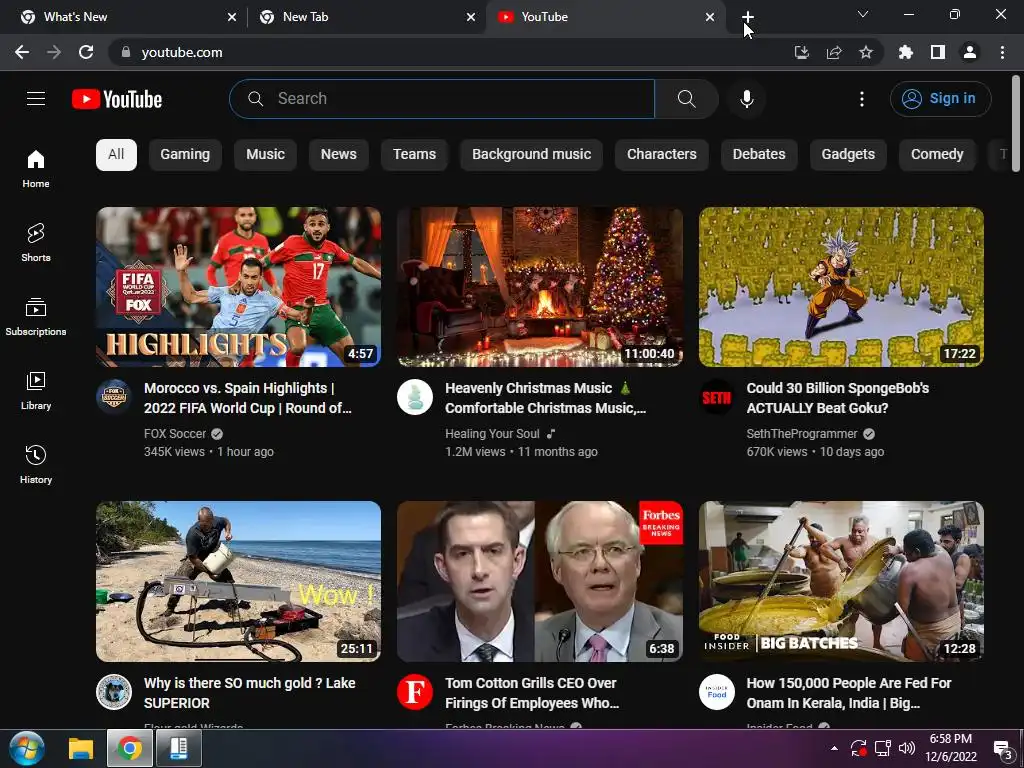Open Morocco vs. Spain Highlights title
Image resolution: width=1024 pixels, height=768 pixels.
pyautogui.click(x=248, y=398)
